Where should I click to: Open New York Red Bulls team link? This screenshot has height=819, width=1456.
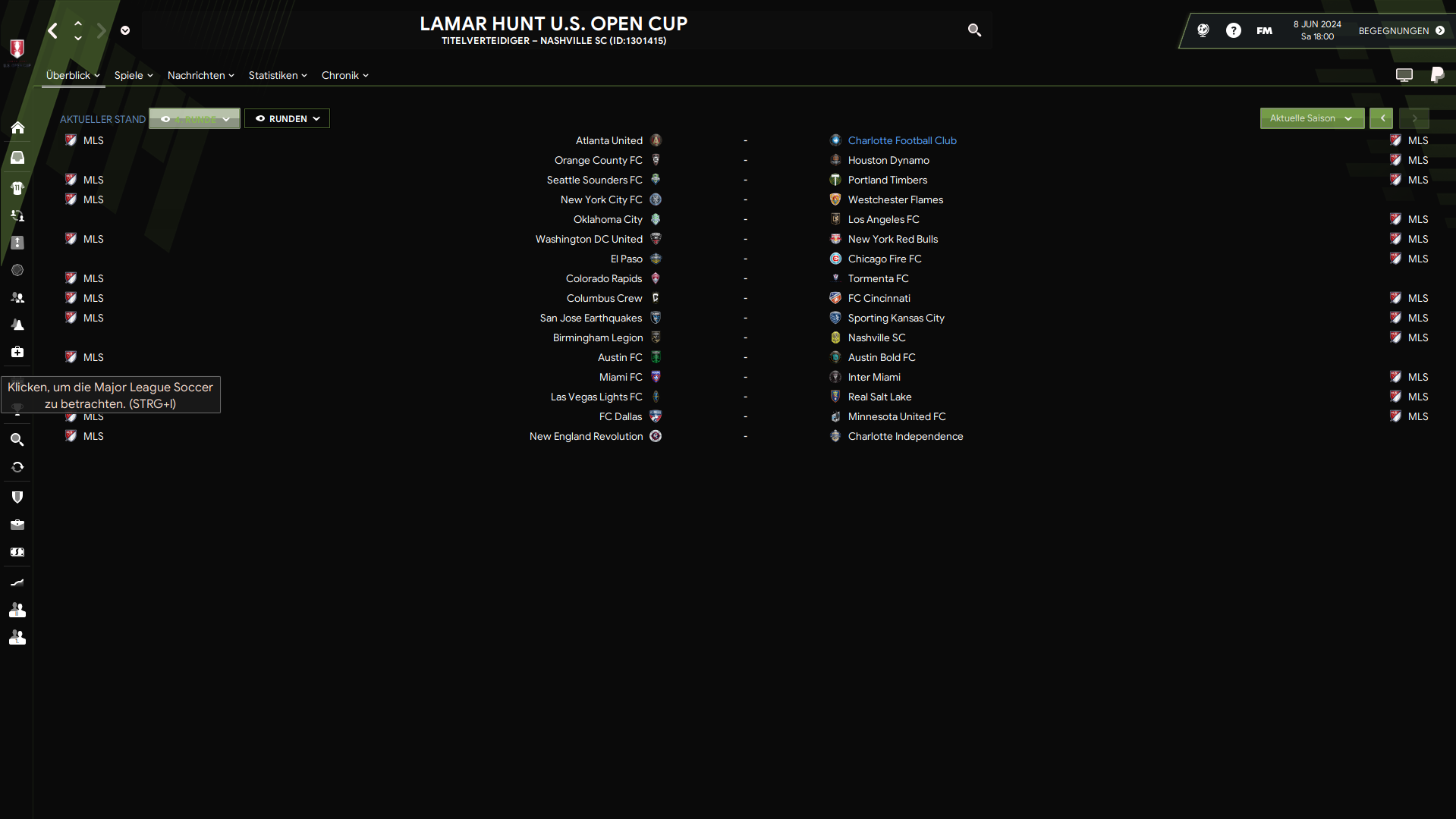893,239
